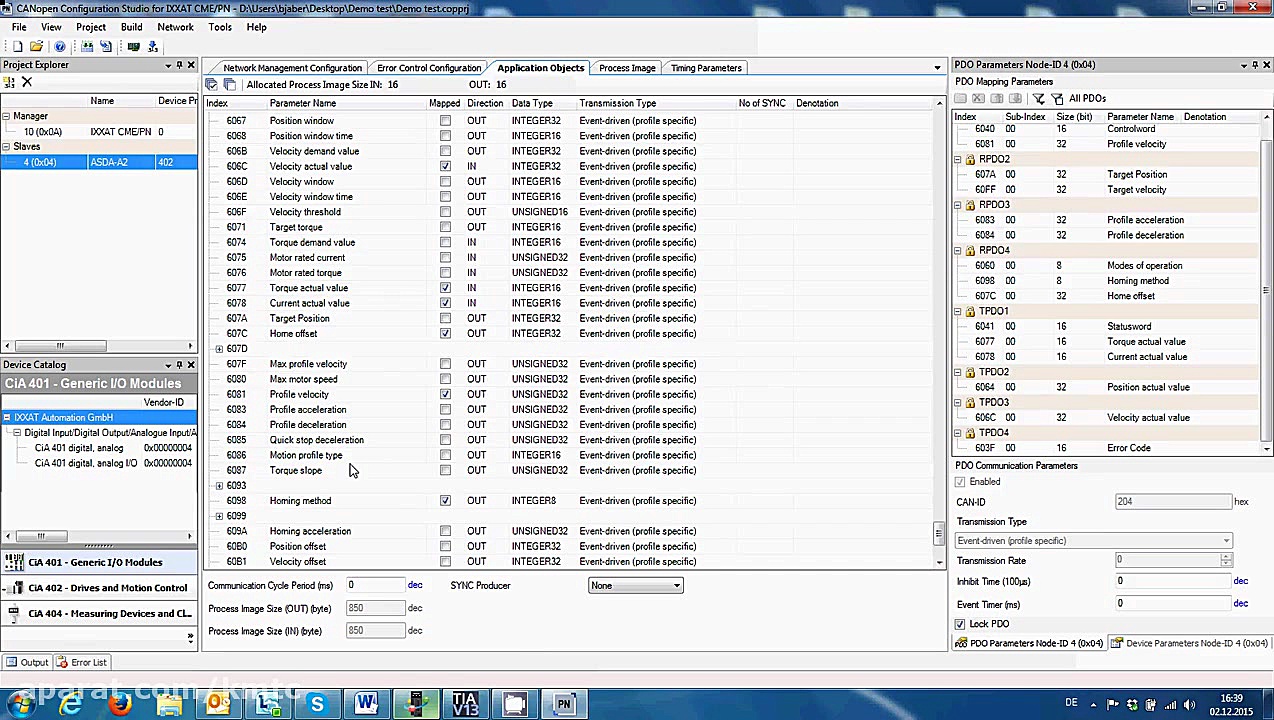Open Word from taskbar
Viewport: 1274px width, 720px height.
point(366,704)
